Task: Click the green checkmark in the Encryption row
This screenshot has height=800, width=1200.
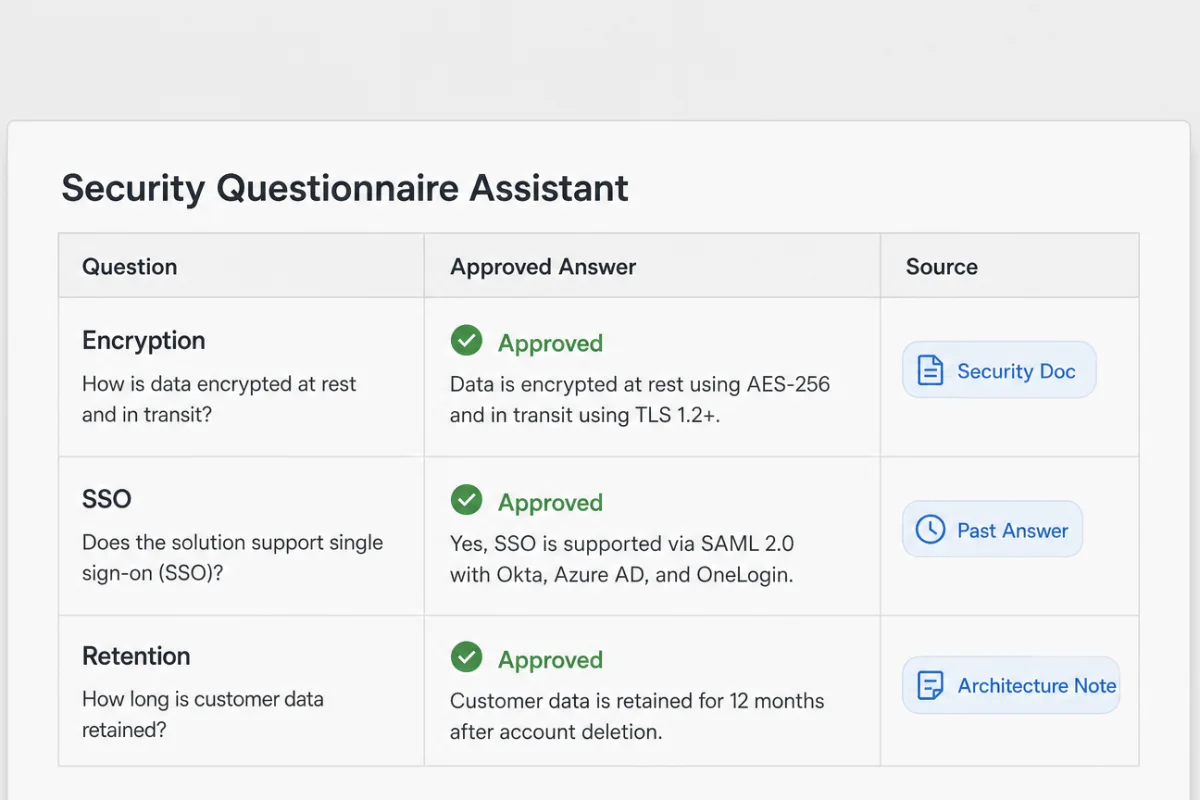Action: 466,341
